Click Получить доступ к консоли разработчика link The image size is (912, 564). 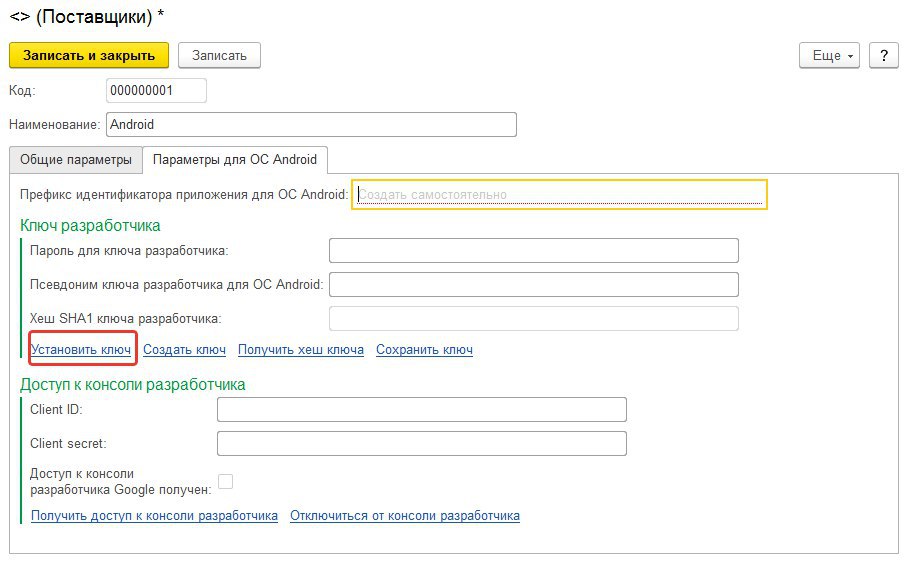(154, 516)
